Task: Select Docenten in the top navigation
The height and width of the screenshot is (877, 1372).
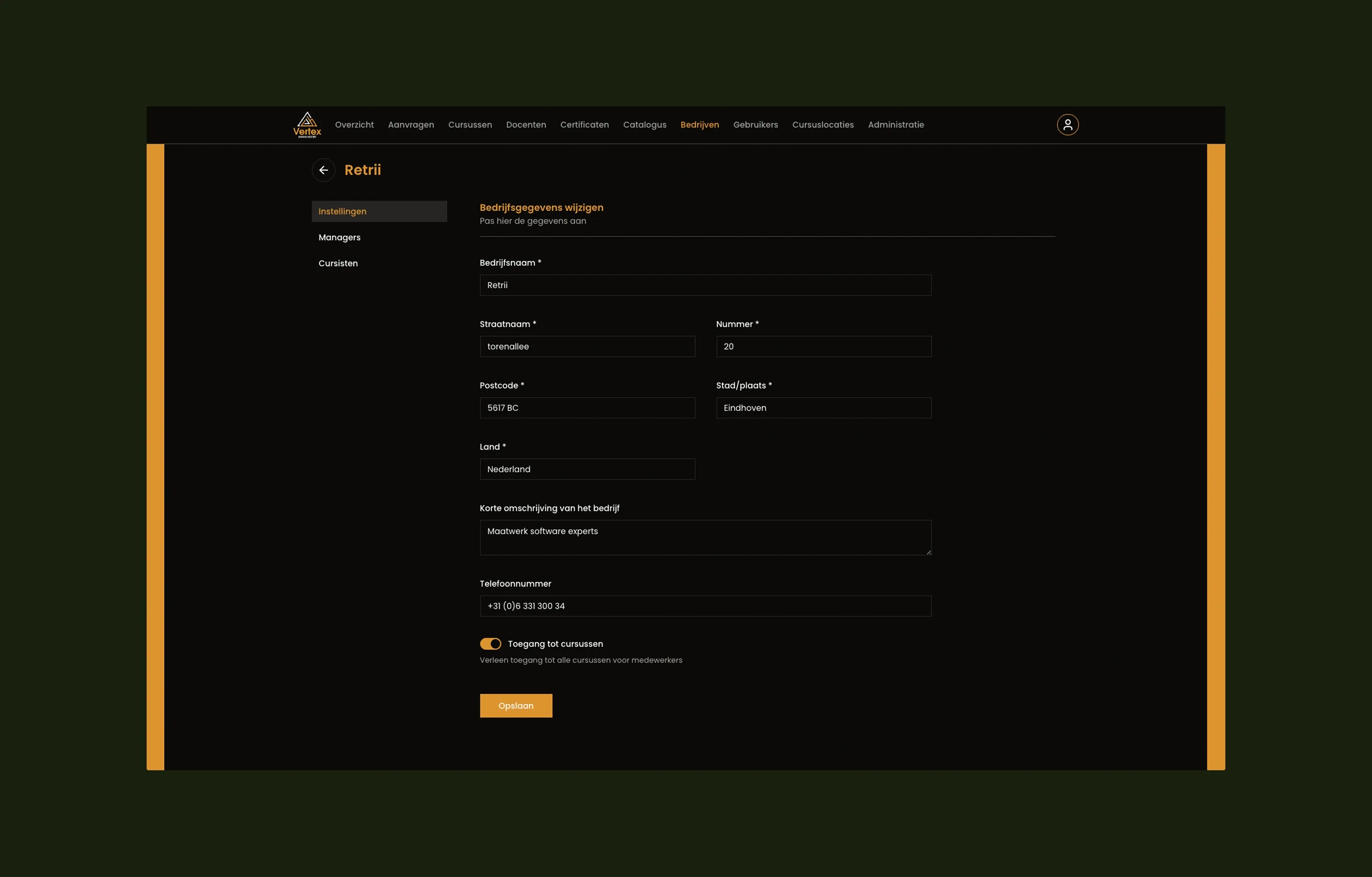Action: pos(525,125)
